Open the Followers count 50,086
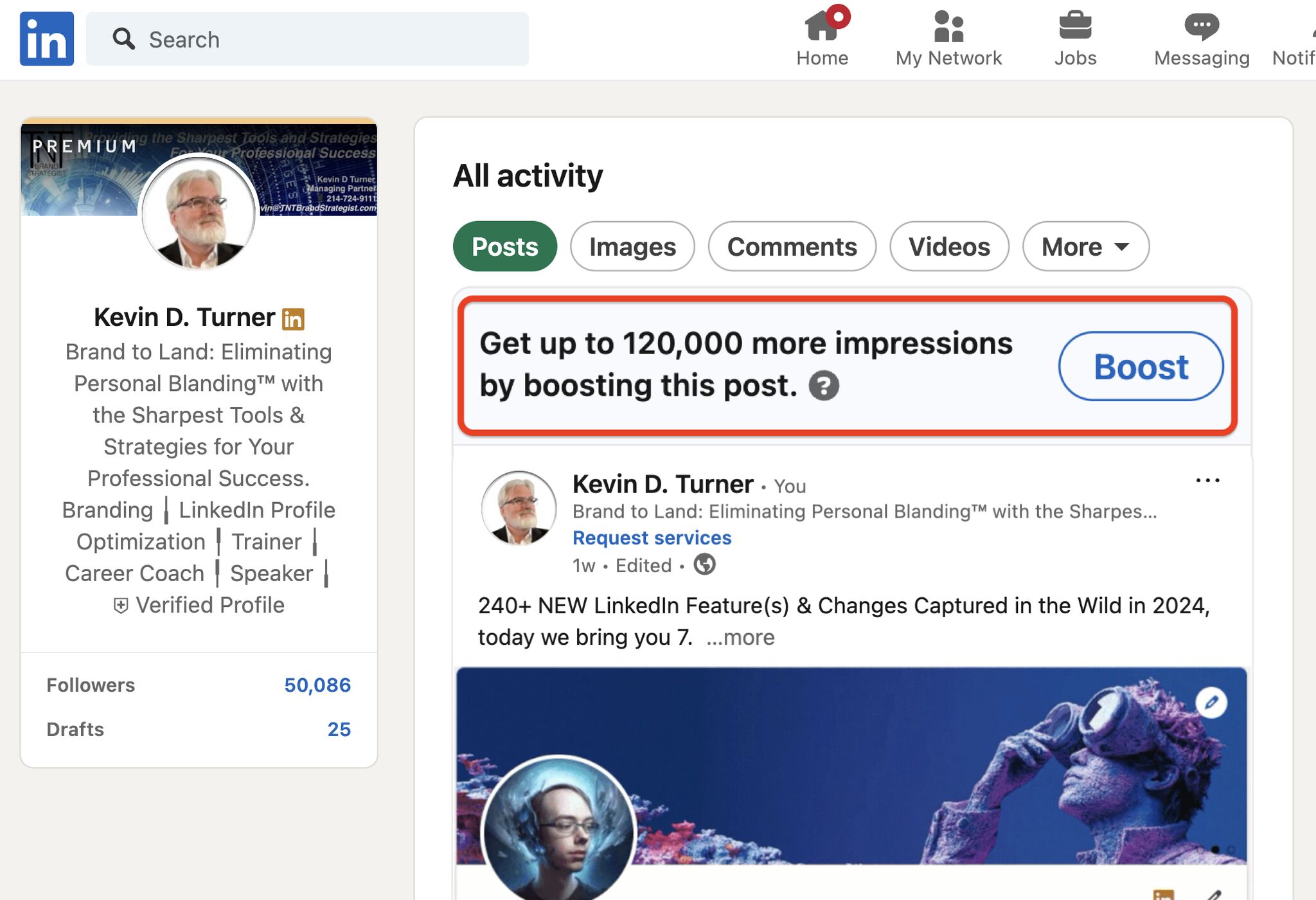 pyautogui.click(x=317, y=685)
